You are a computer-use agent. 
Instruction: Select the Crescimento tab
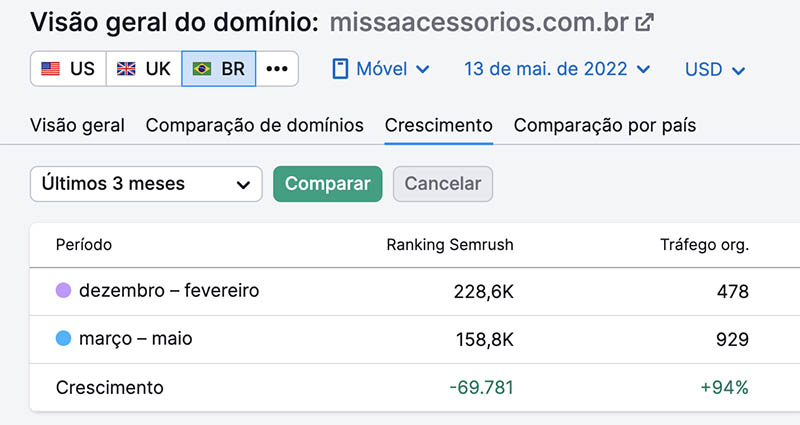click(439, 125)
